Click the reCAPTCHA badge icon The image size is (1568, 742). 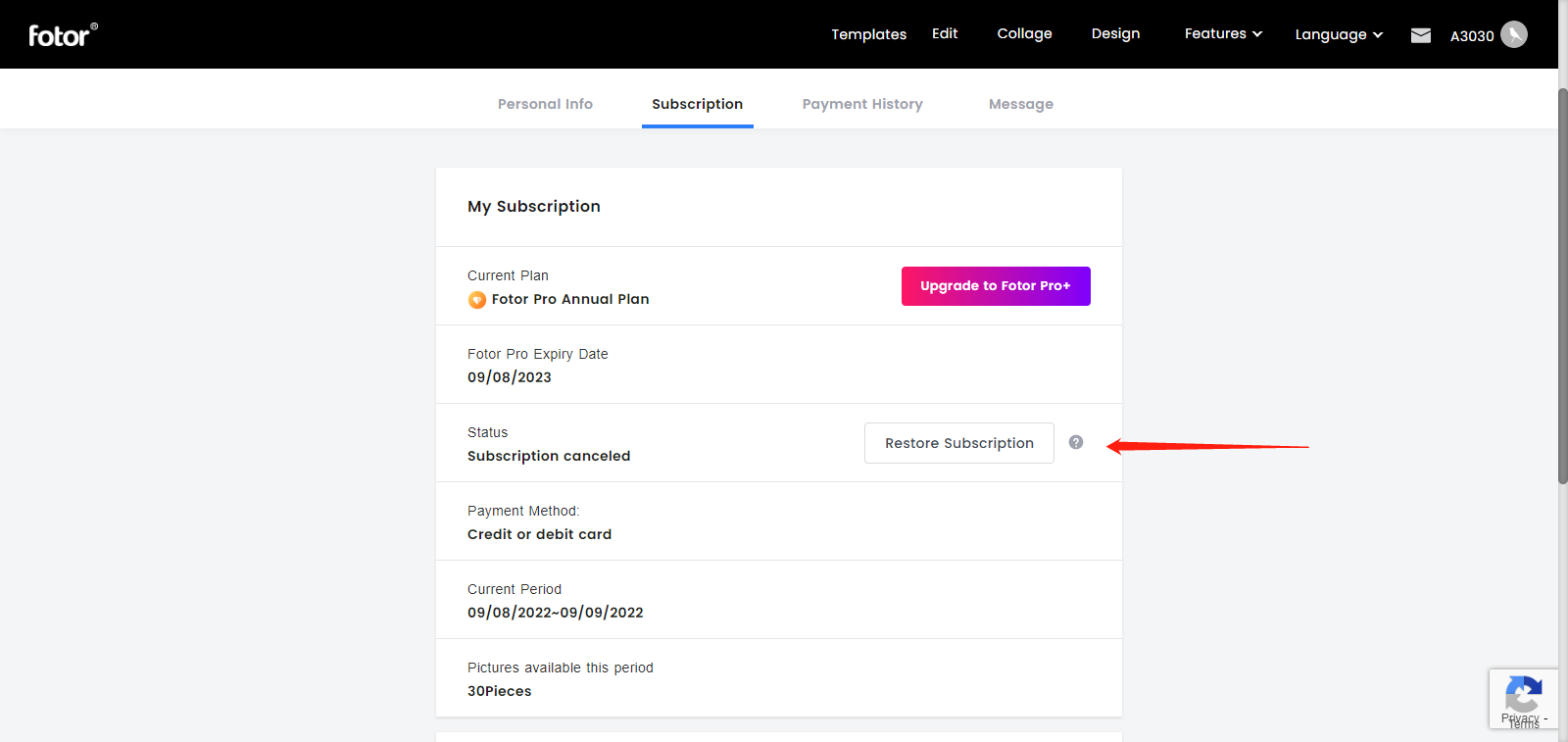(1523, 695)
